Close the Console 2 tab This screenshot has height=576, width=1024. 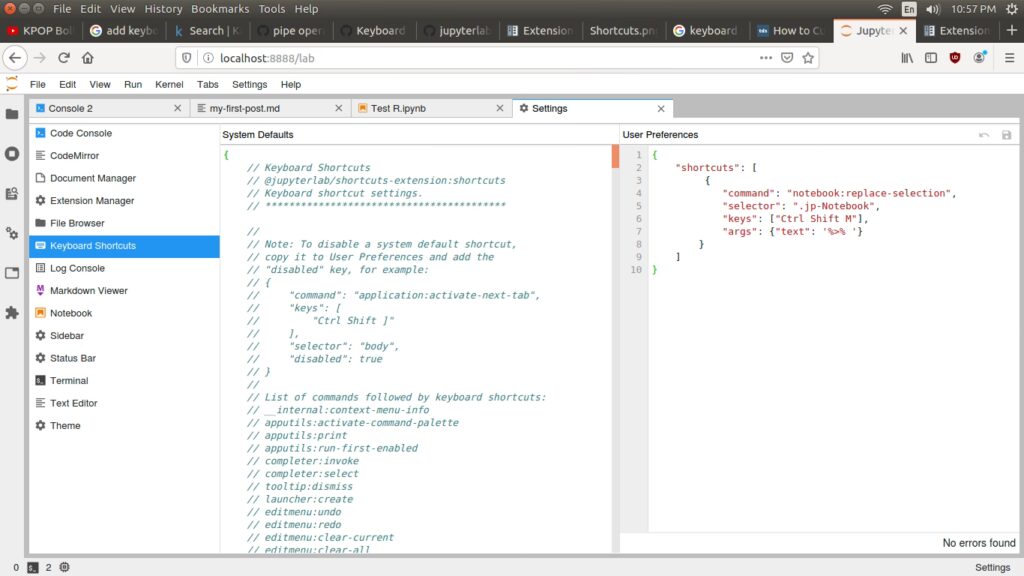pyautogui.click(x=178, y=108)
